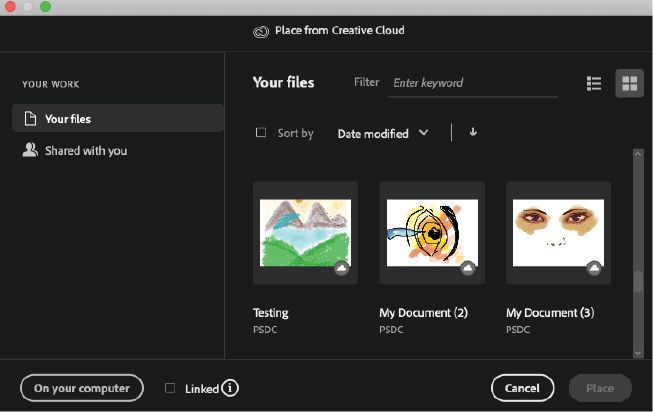Click the Place button

click(600, 388)
